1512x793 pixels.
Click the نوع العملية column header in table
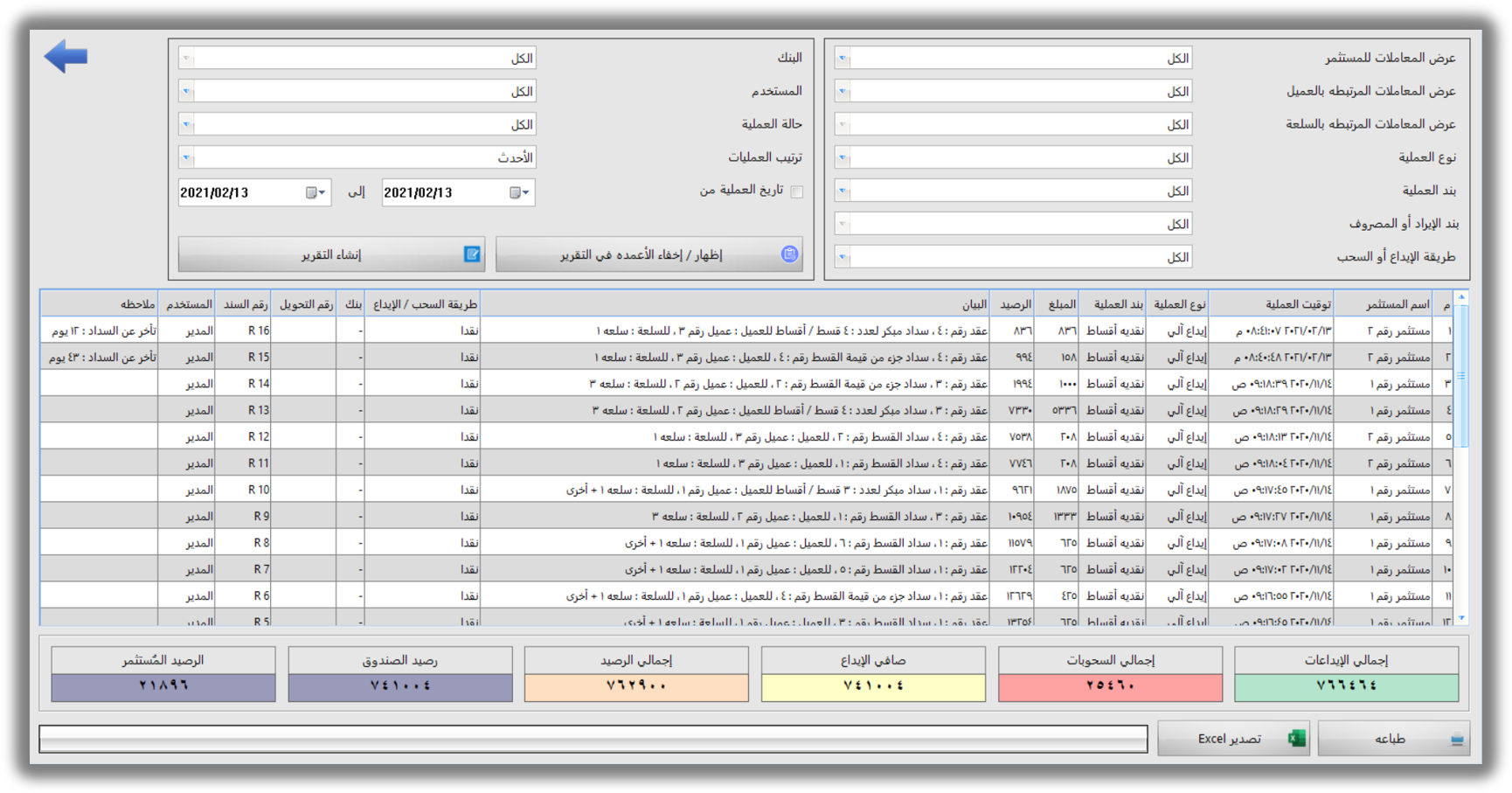click(x=1177, y=304)
